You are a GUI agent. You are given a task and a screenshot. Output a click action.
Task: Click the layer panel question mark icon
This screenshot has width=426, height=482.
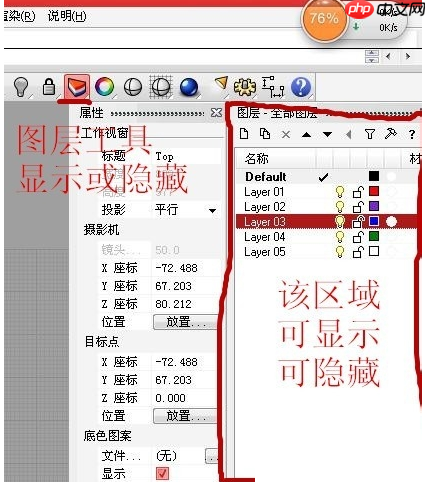pyautogui.click(x=412, y=135)
